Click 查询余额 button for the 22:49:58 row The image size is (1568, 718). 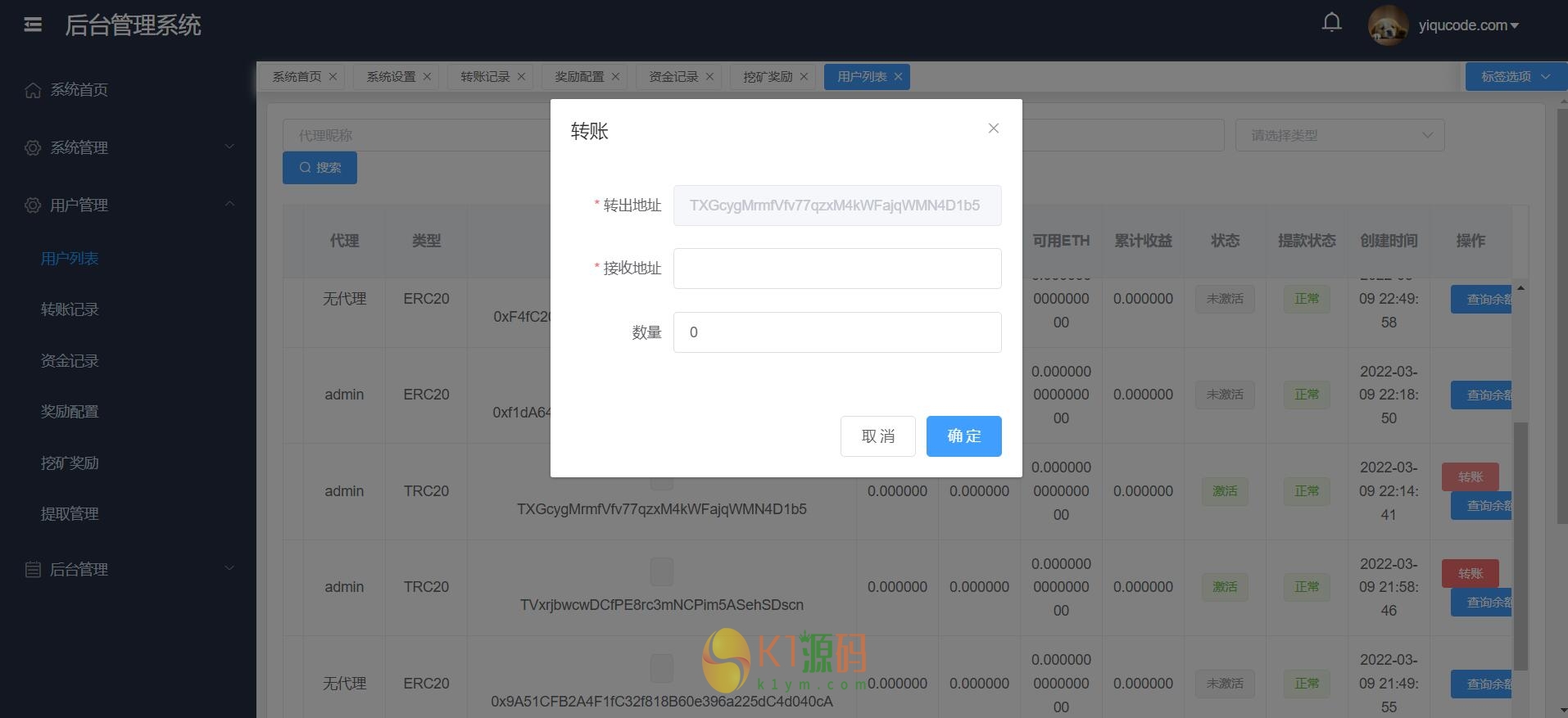coord(1481,300)
